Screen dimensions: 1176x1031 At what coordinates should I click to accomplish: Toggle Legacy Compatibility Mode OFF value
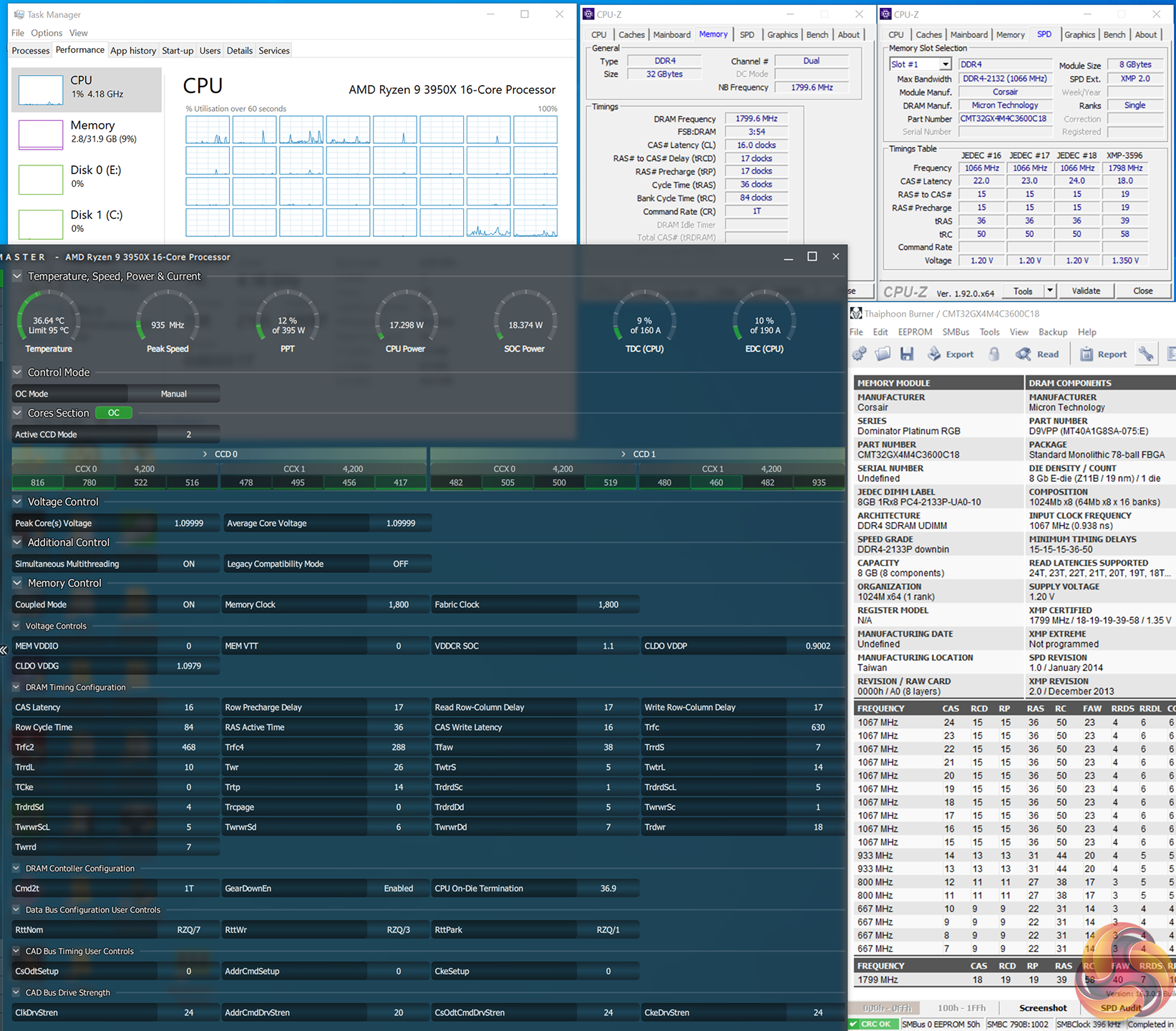click(x=400, y=564)
